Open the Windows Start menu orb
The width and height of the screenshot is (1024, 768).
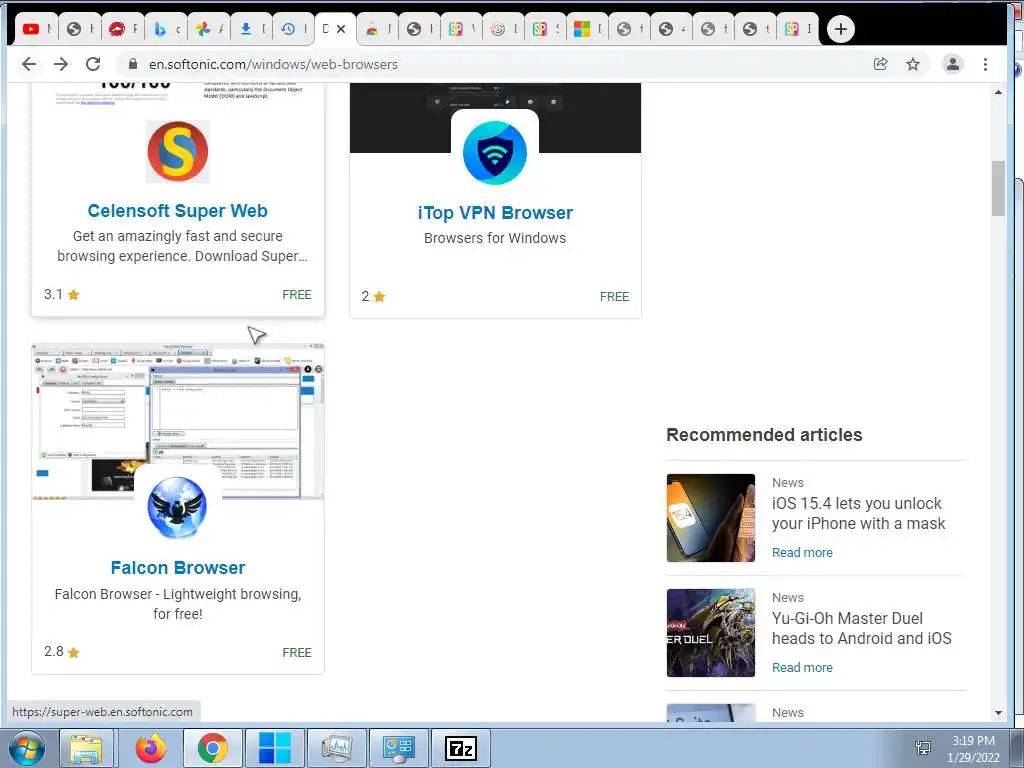pos(26,748)
